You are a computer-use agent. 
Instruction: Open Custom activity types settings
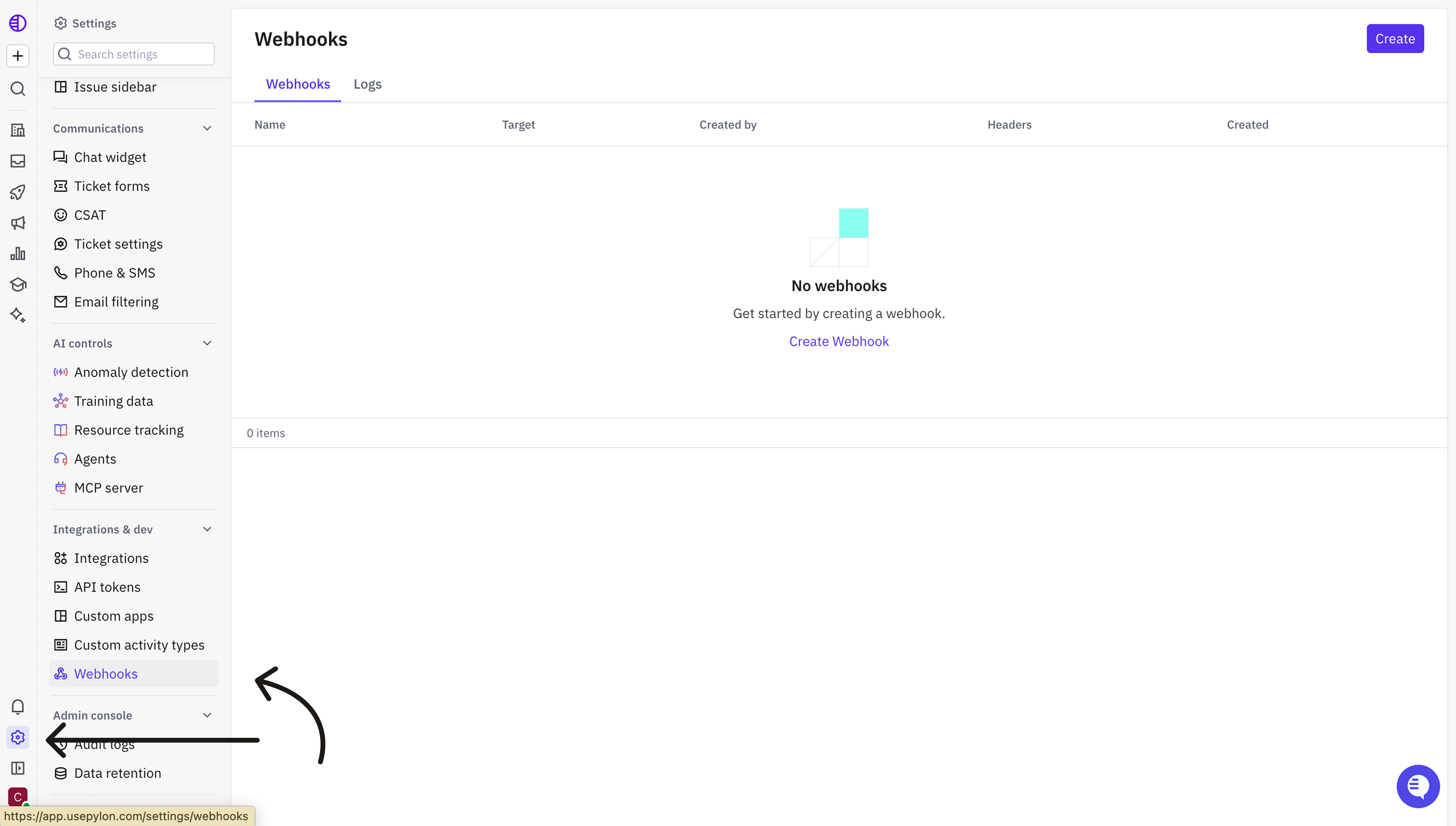pos(134,645)
